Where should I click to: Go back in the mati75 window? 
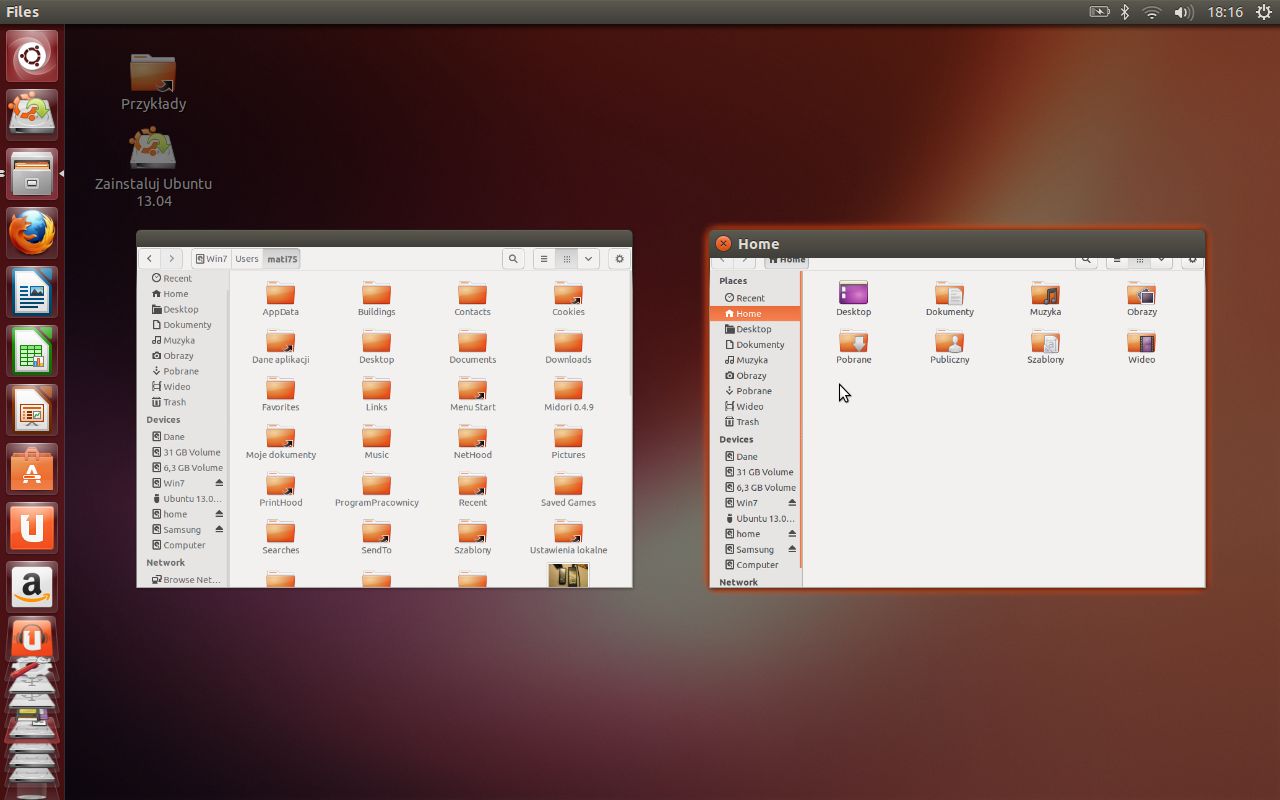[x=150, y=258]
